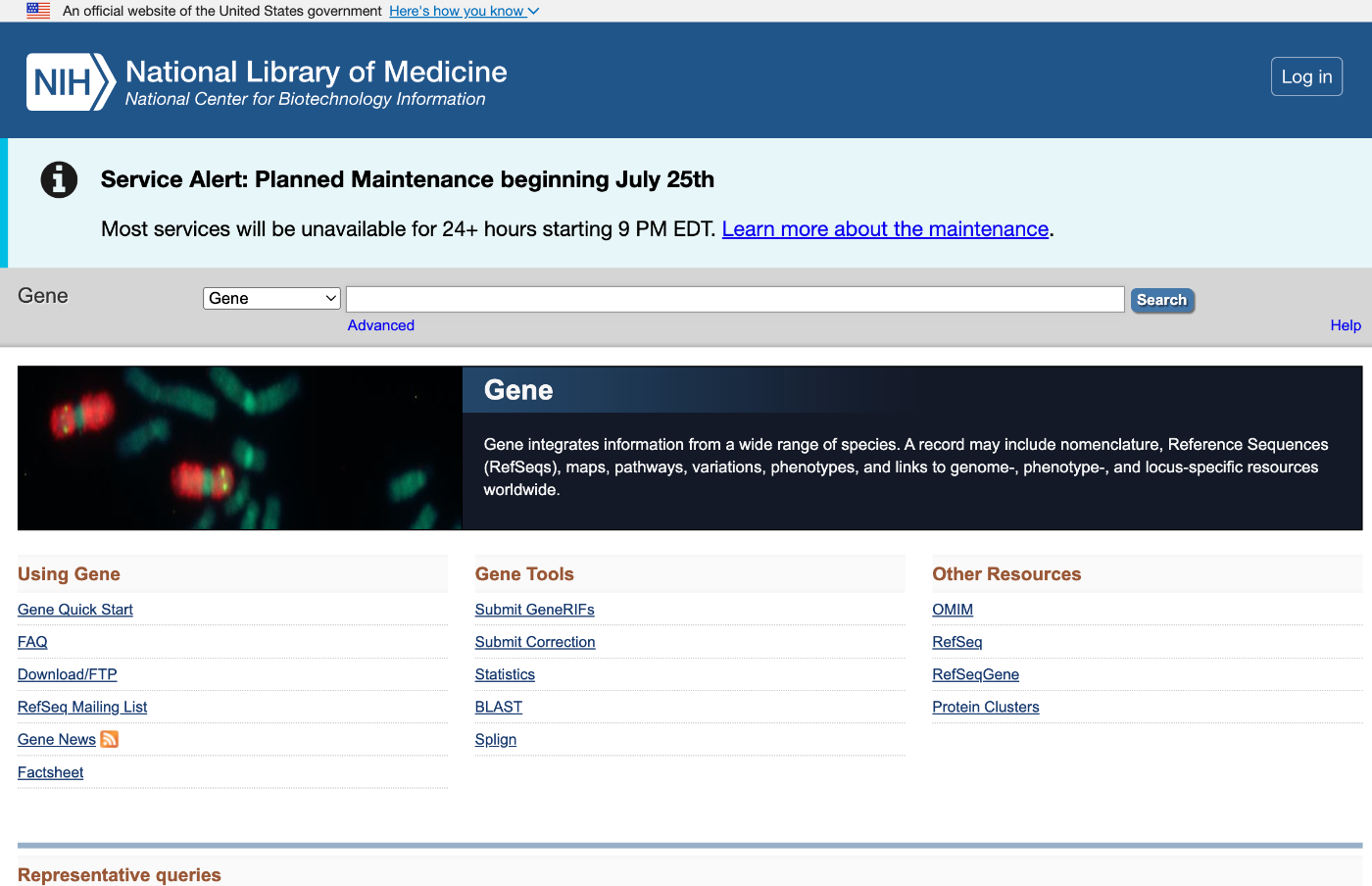This screenshot has width=1372, height=886.
Task: Click the NIH logo icon
Action: (x=71, y=82)
